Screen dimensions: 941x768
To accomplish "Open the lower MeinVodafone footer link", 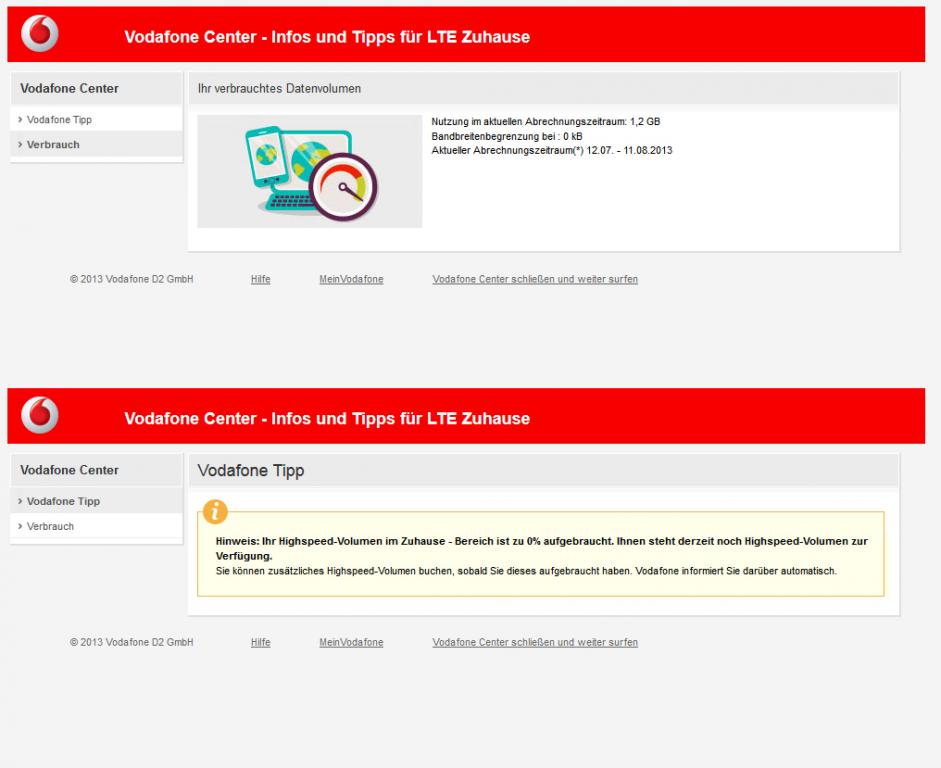I will coord(351,642).
